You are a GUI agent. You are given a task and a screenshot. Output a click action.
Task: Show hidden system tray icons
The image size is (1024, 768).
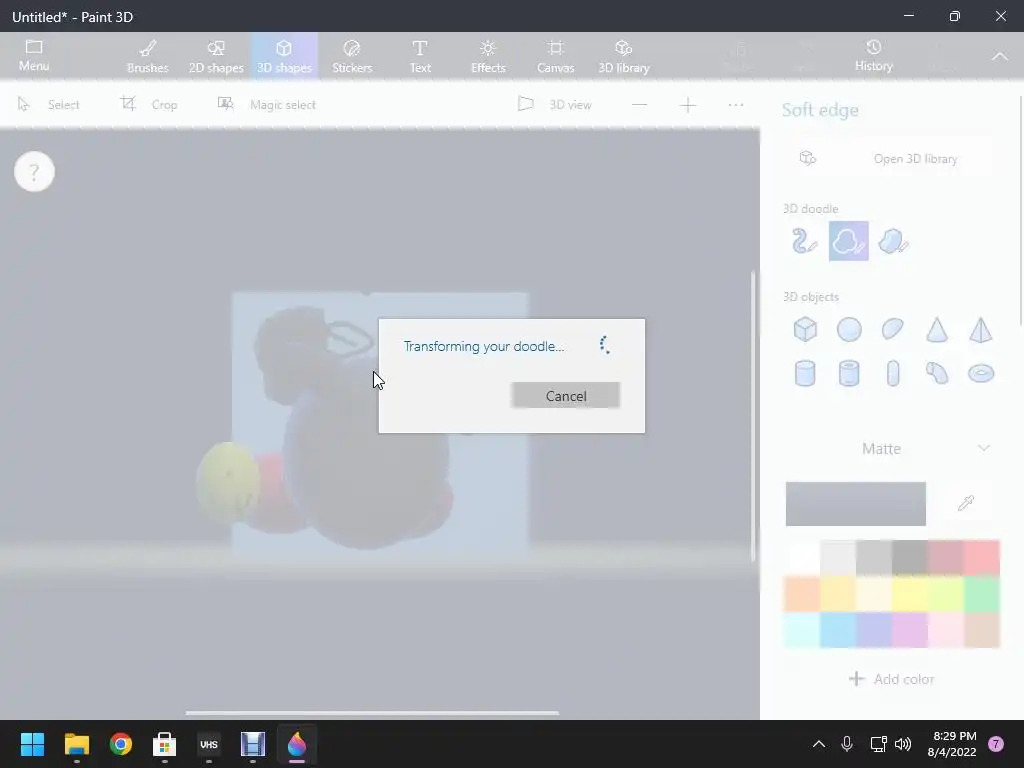click(x=818, y=744)
